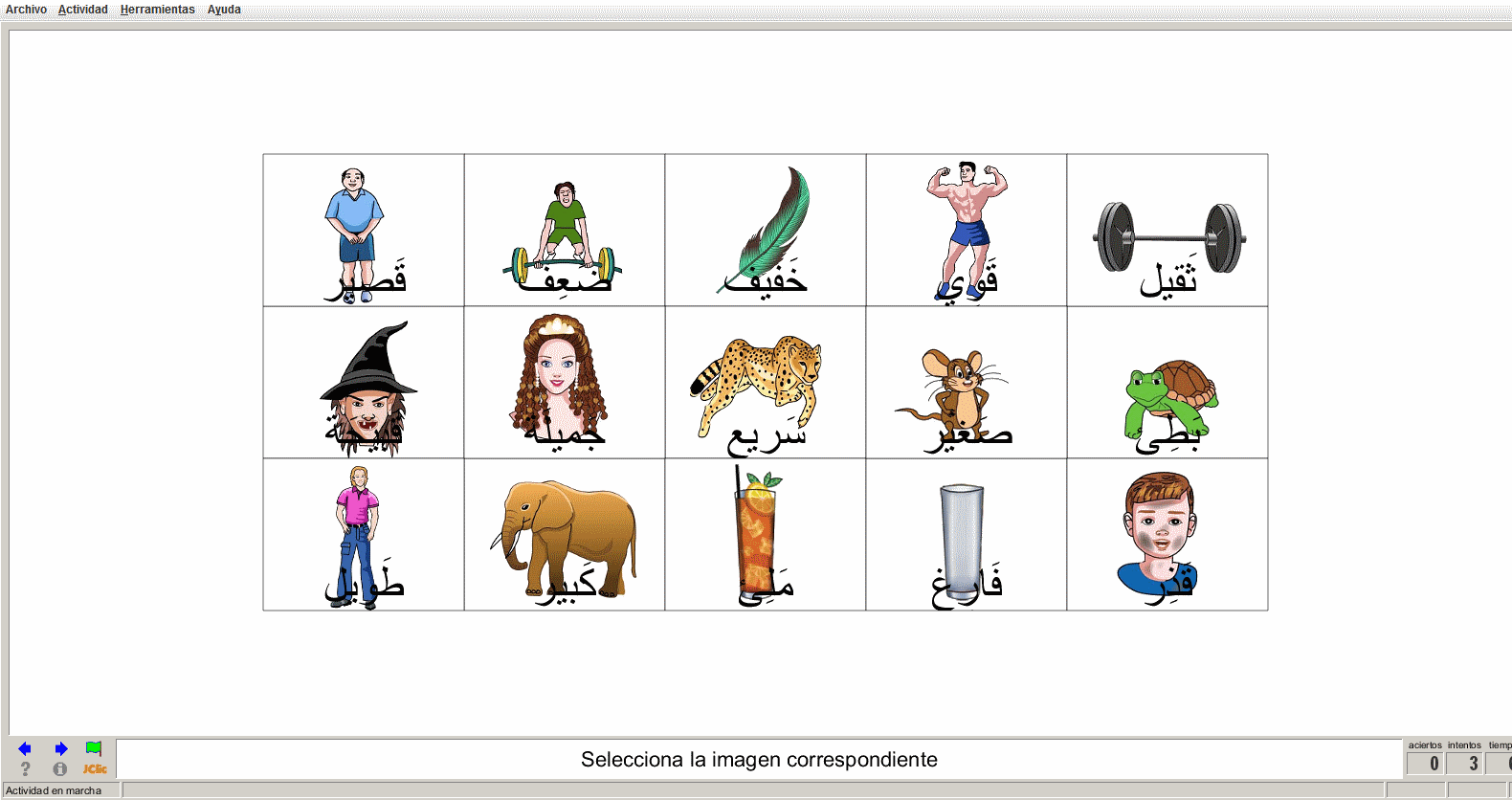Restart activity using the green flag icon
Screen dimensions: 1512x800
coord(94,748)
